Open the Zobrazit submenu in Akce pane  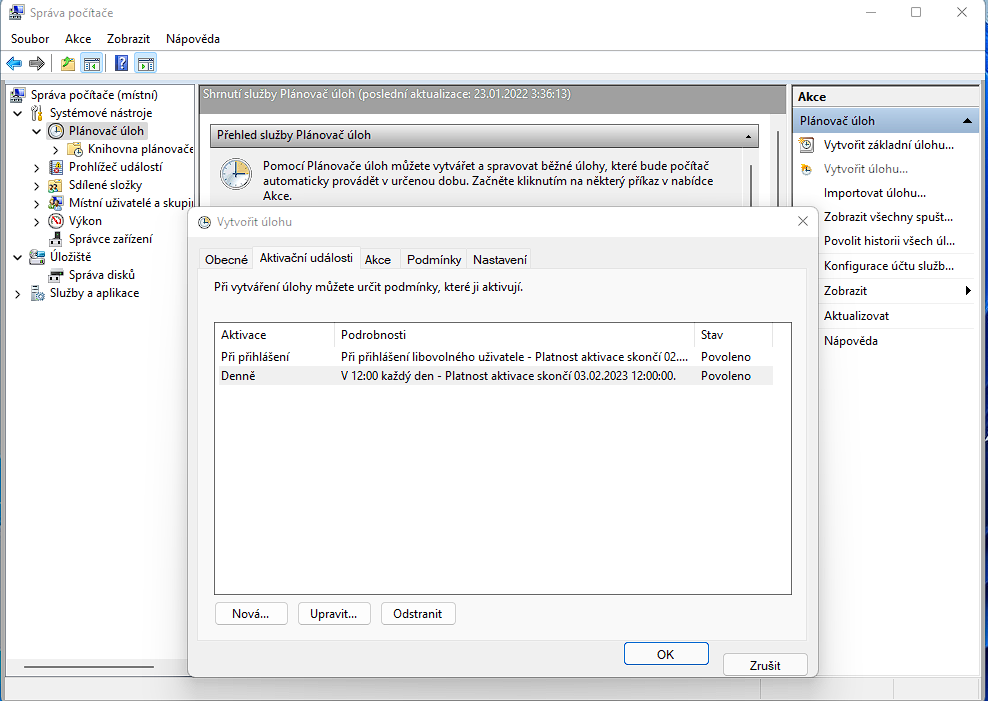(967, 291)
